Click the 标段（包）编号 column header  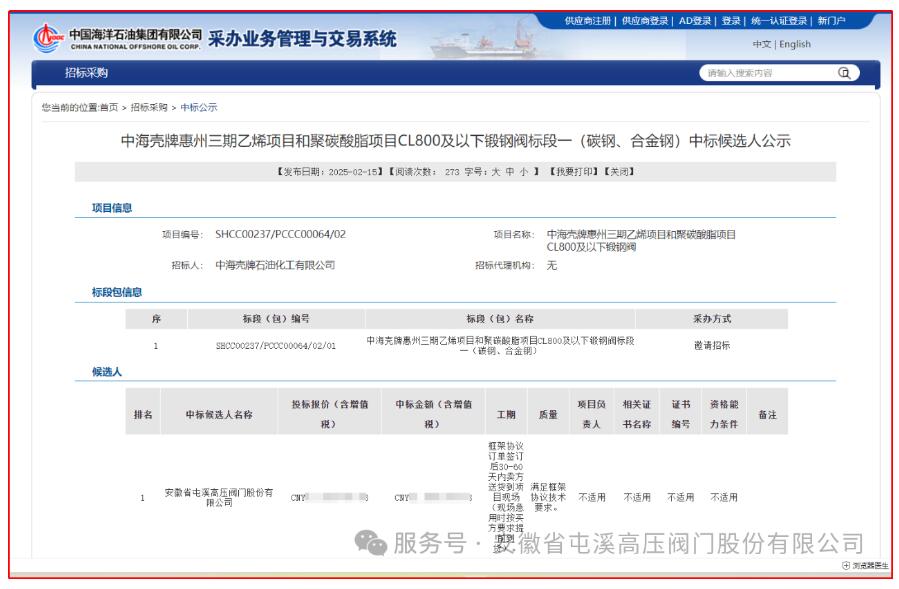pyautogui.click(x=276, y=318)
